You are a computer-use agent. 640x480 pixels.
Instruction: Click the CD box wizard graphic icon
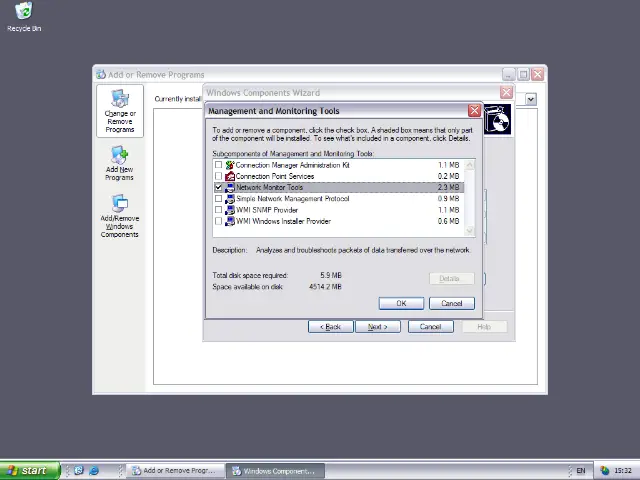tap(498, 120)
